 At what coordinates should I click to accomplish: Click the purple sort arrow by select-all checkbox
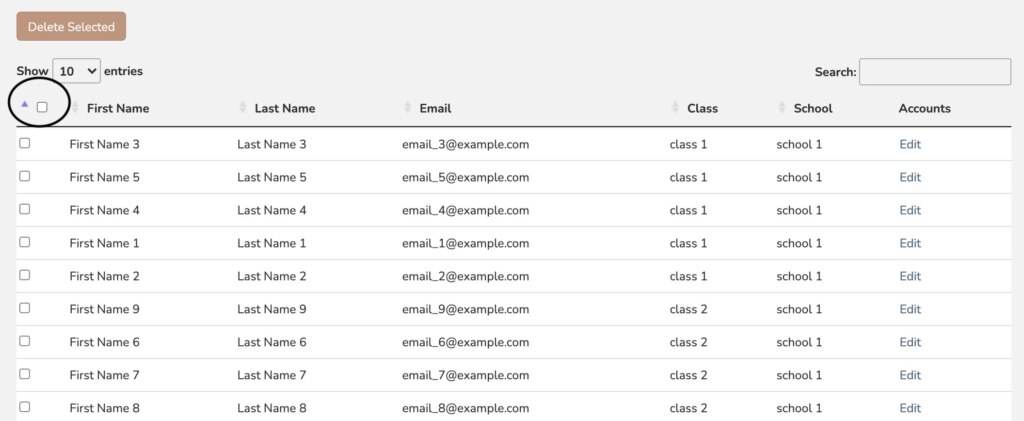(25, 103)
